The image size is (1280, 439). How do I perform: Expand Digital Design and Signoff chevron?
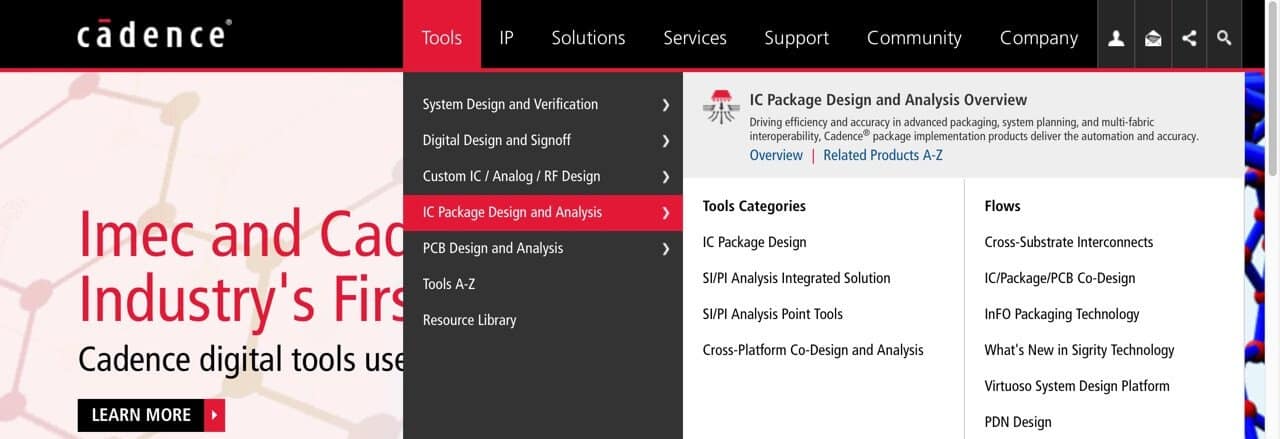[x=666, y=141]
